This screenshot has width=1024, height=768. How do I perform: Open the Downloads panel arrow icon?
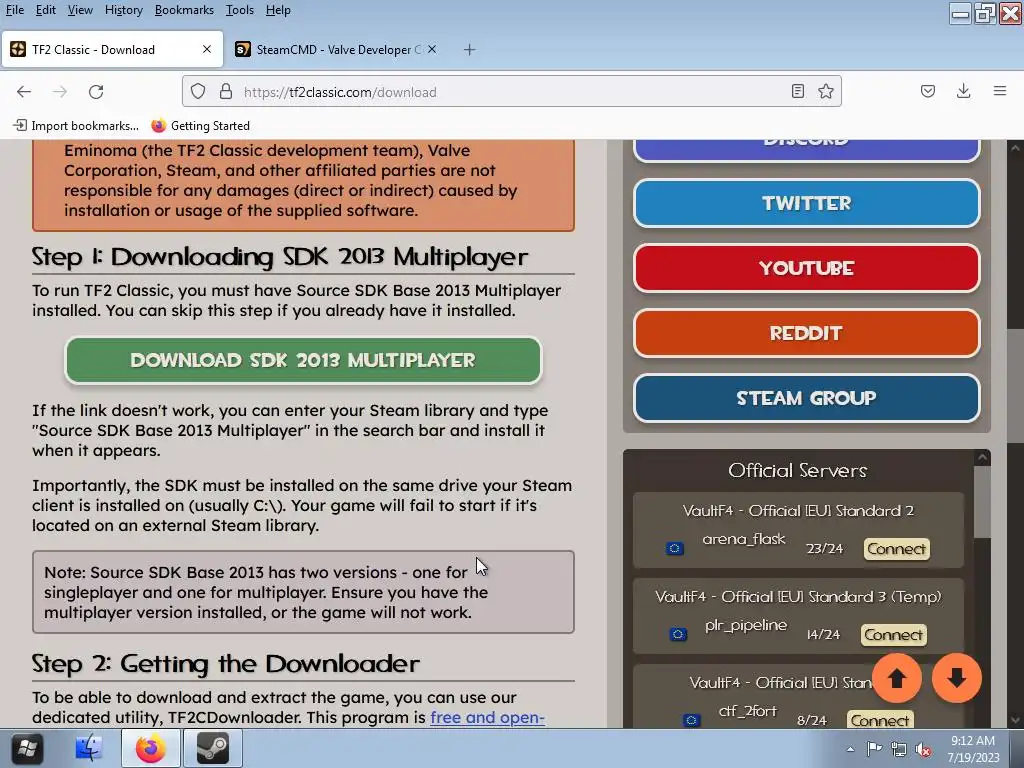963,91
